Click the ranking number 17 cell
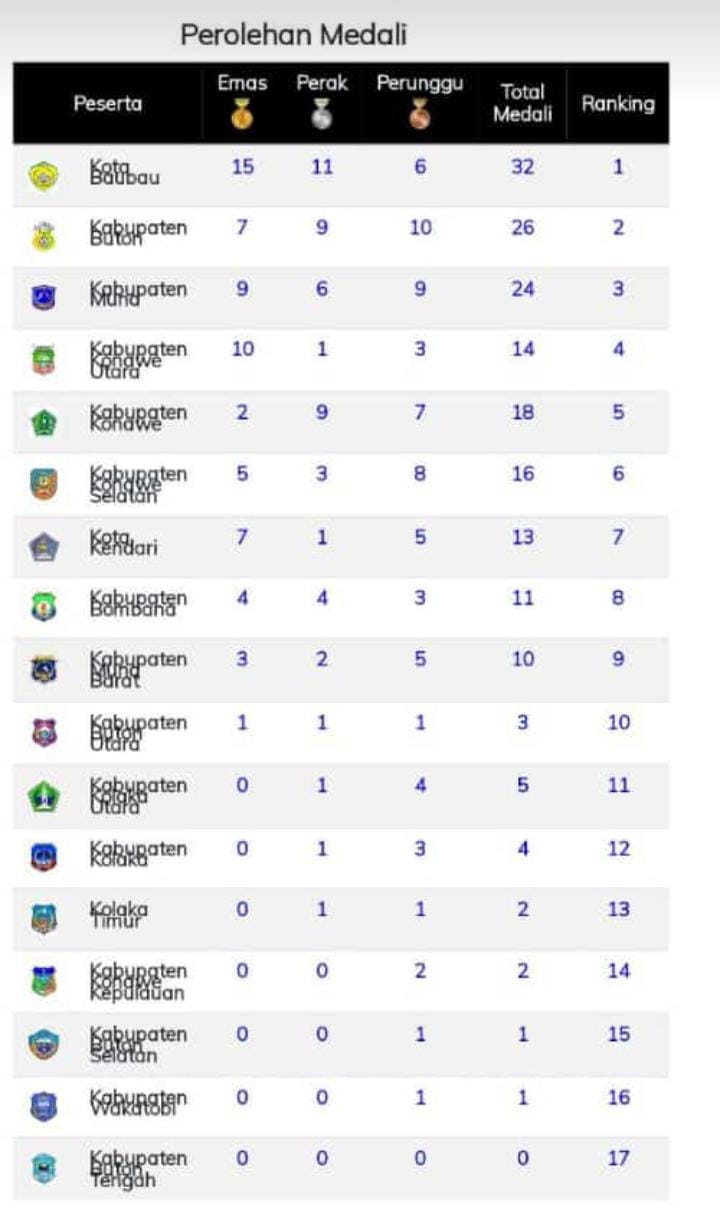Image resolution: width=720 pixels, height=1211 pixels. (618, 1158)
